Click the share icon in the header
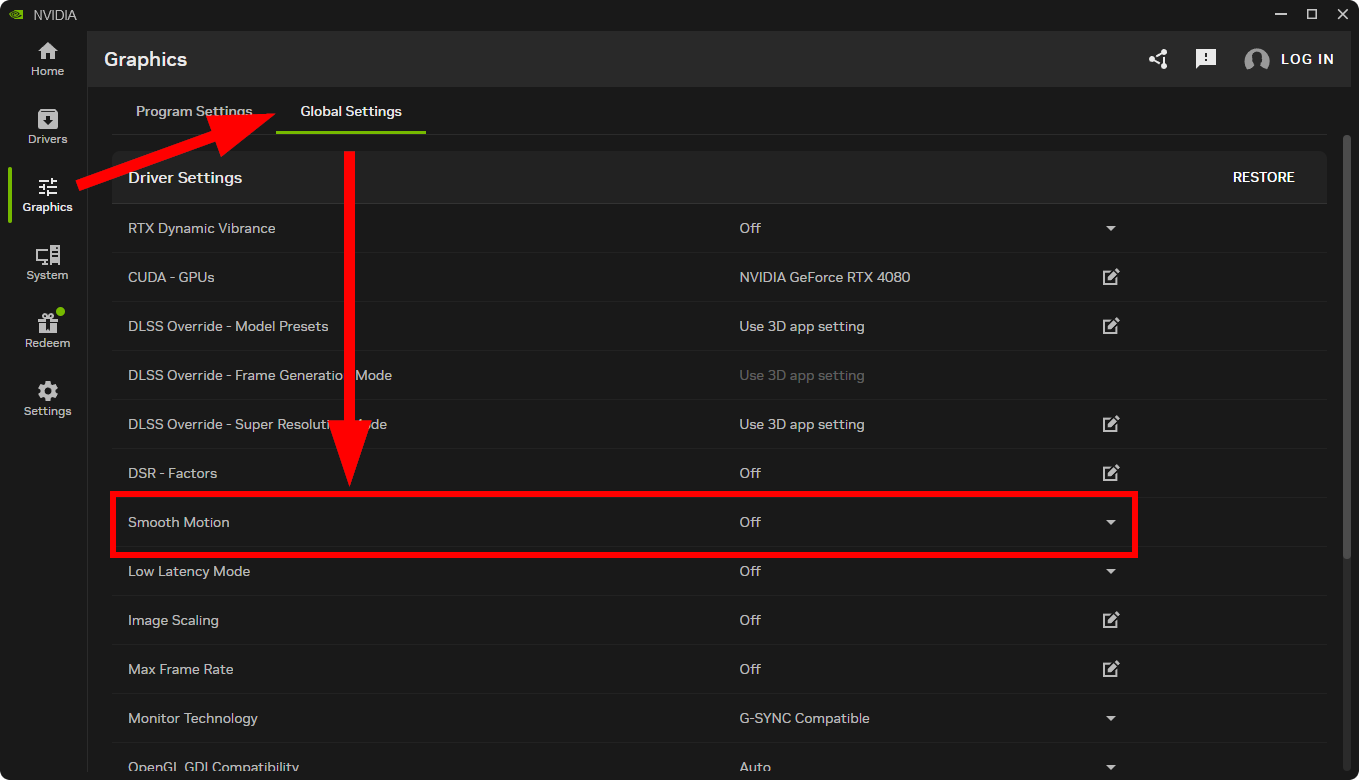The width and height of the screenshot is (1359, 780). pyautogui.click(x=1157, y=59)
